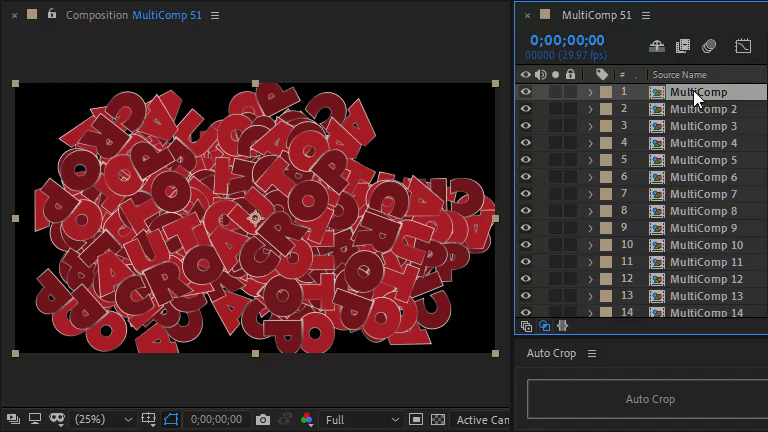Viewport: 768px width, 432px height.
Task: Click the MultiComp 51 composition name link
Action: tap(167, 15)
